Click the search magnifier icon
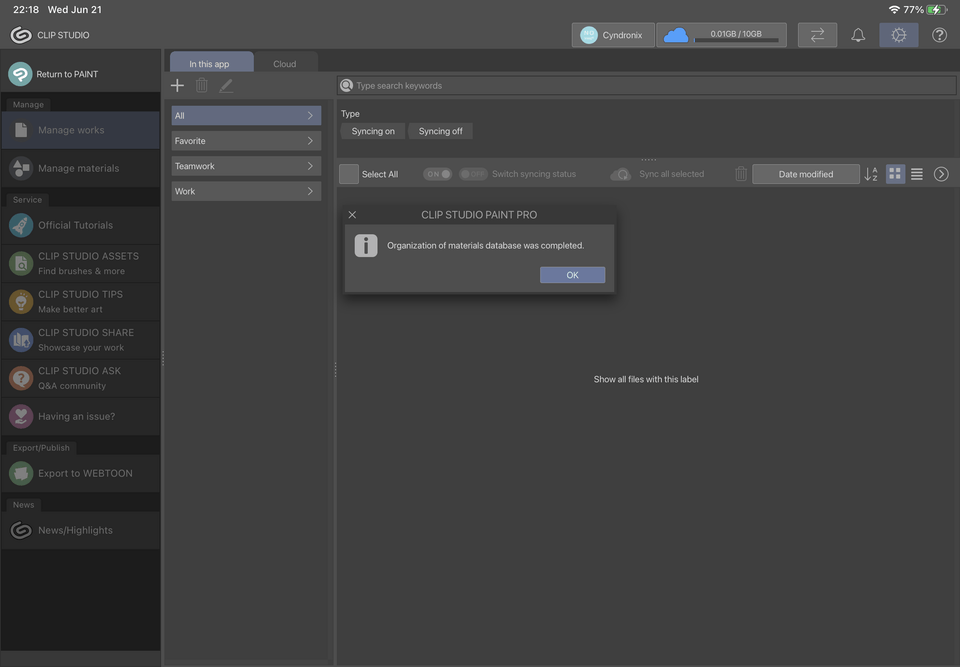 (x=347, y=86)
